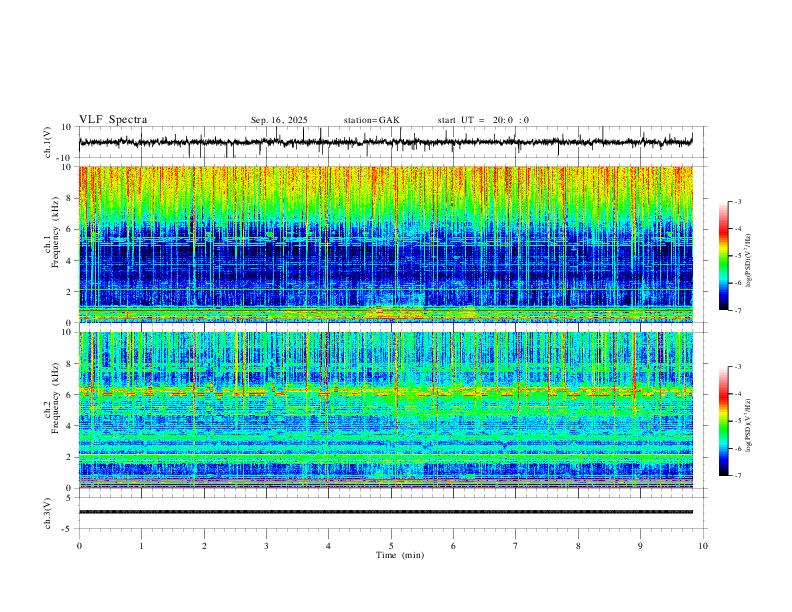Image resolution: width=792 pixels, height=612 pixels.
Task: Click the ch.2 colorbar log(PSD) label
Action: coord(749,426)
